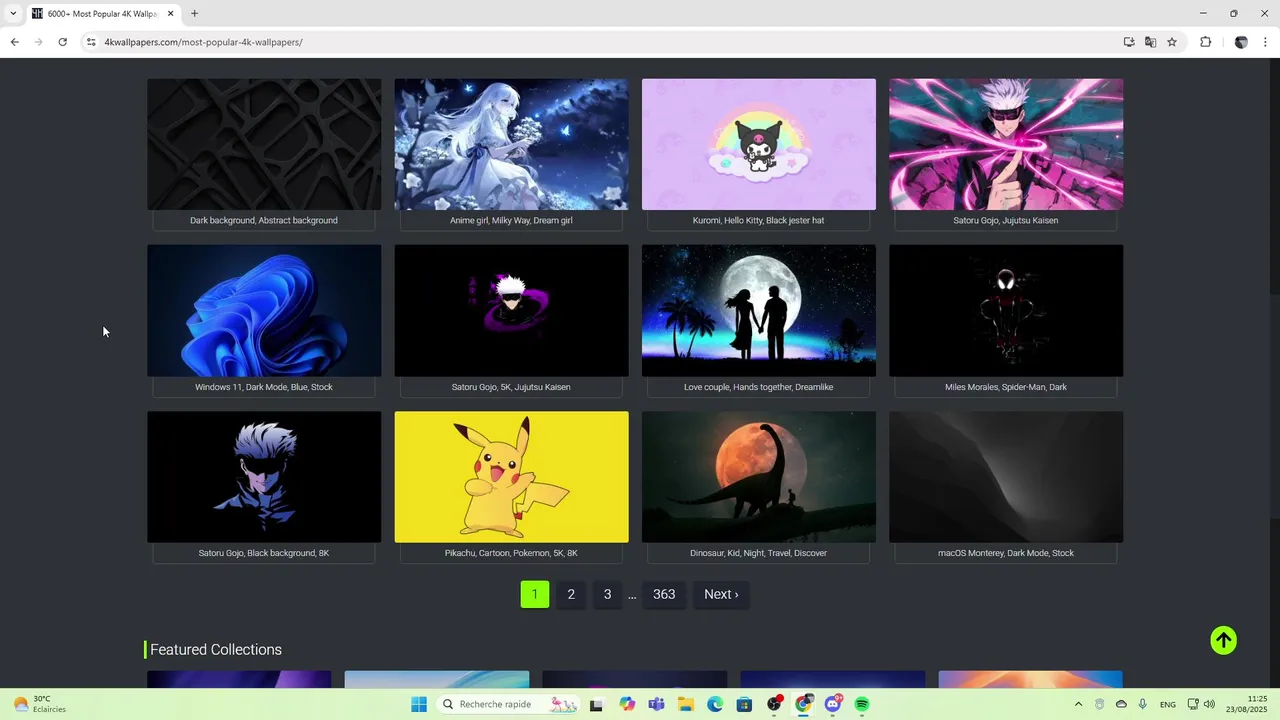The image size is (1280, 720).
Task: Open Spotify from the taskbar
Action: [x=862, y=704]
